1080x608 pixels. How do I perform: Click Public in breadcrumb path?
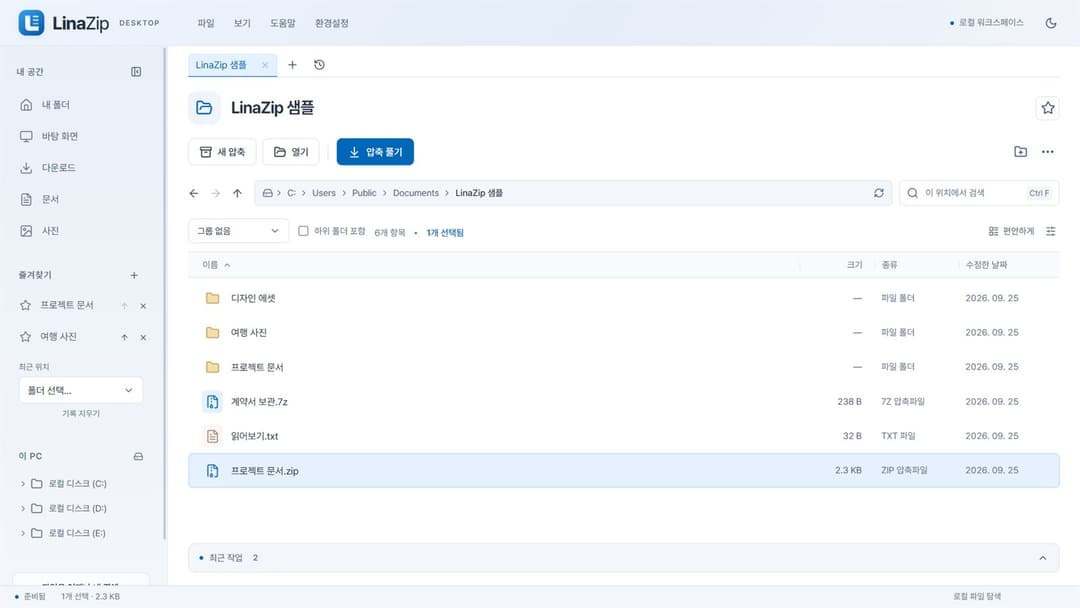click(x=364, y=193)
